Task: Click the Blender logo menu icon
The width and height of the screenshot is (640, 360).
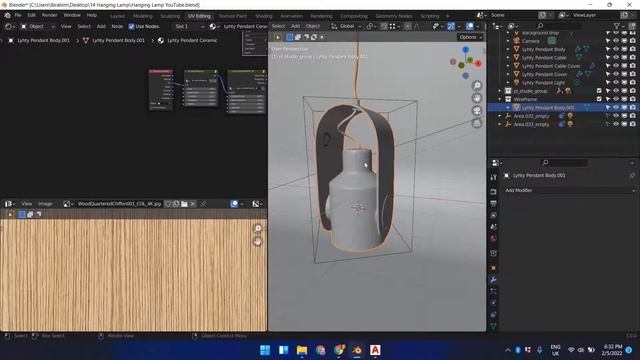Action: pyautogui.click(x=7, y=15)
